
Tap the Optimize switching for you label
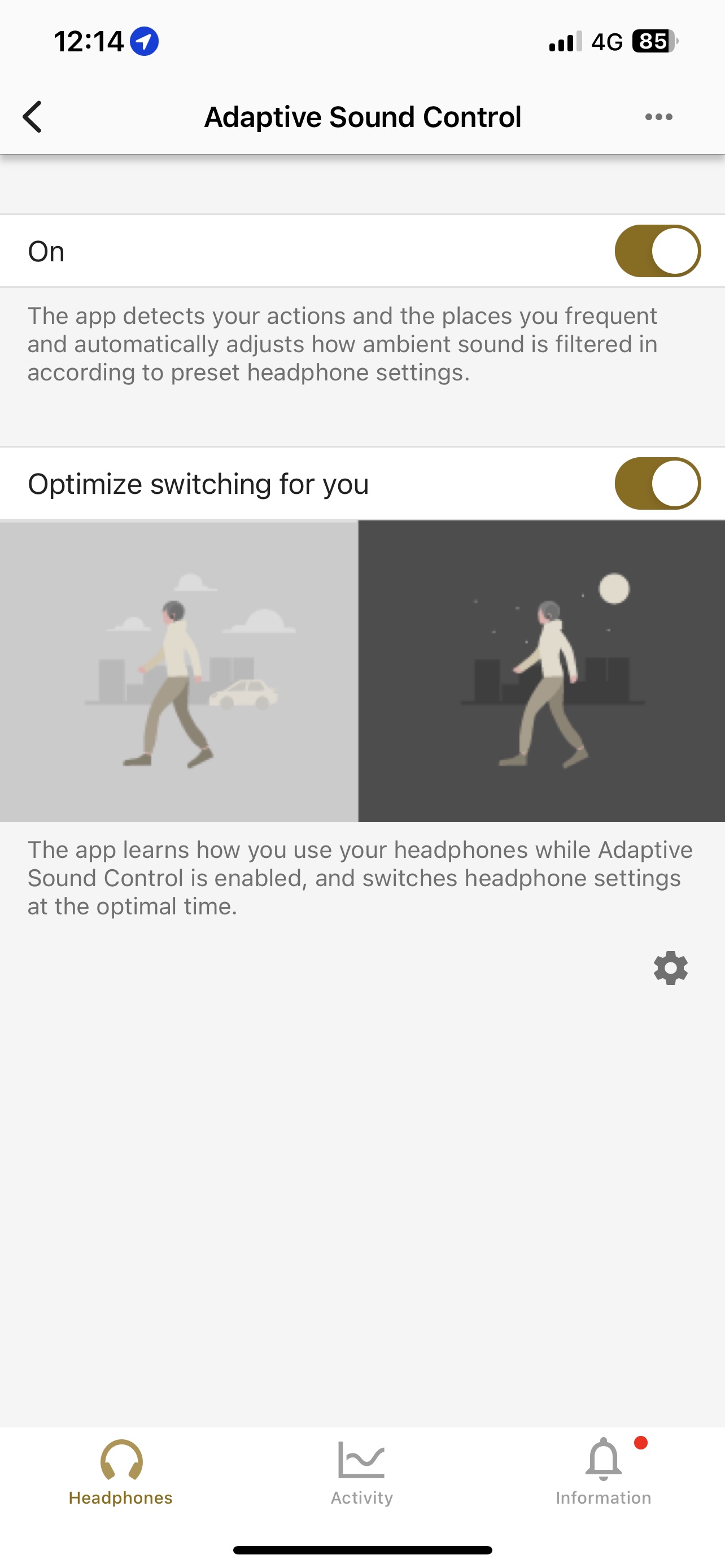[198, 484]
